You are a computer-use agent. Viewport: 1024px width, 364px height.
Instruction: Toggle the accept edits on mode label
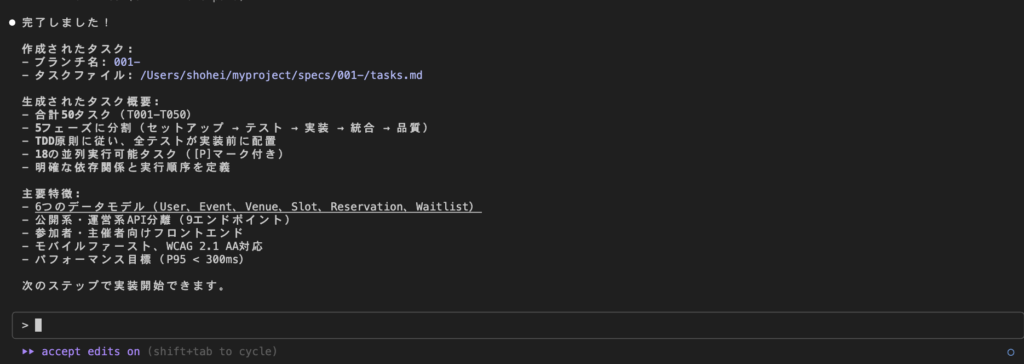coord(91,352)
